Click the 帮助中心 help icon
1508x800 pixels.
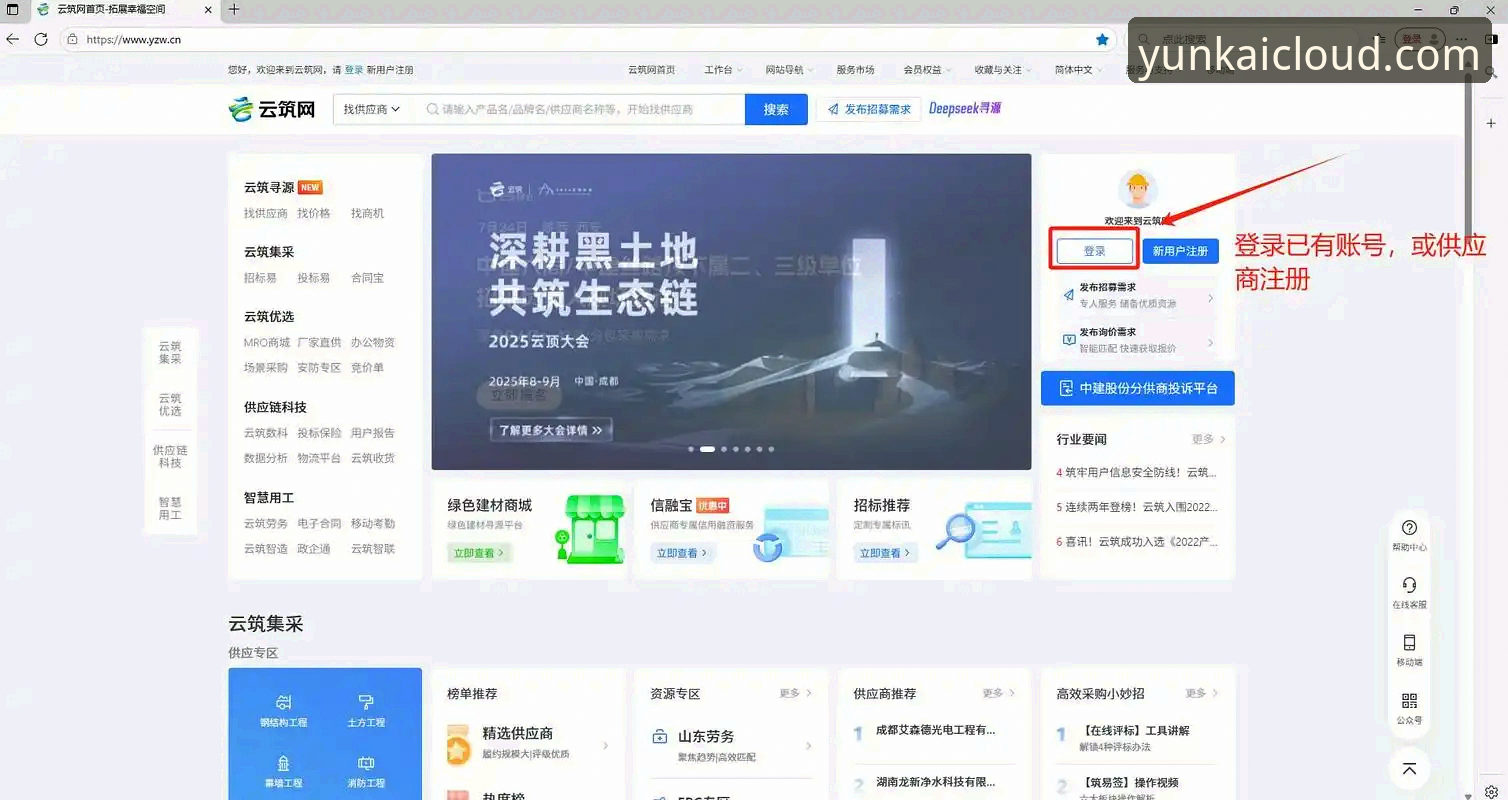coord(1409,528)
